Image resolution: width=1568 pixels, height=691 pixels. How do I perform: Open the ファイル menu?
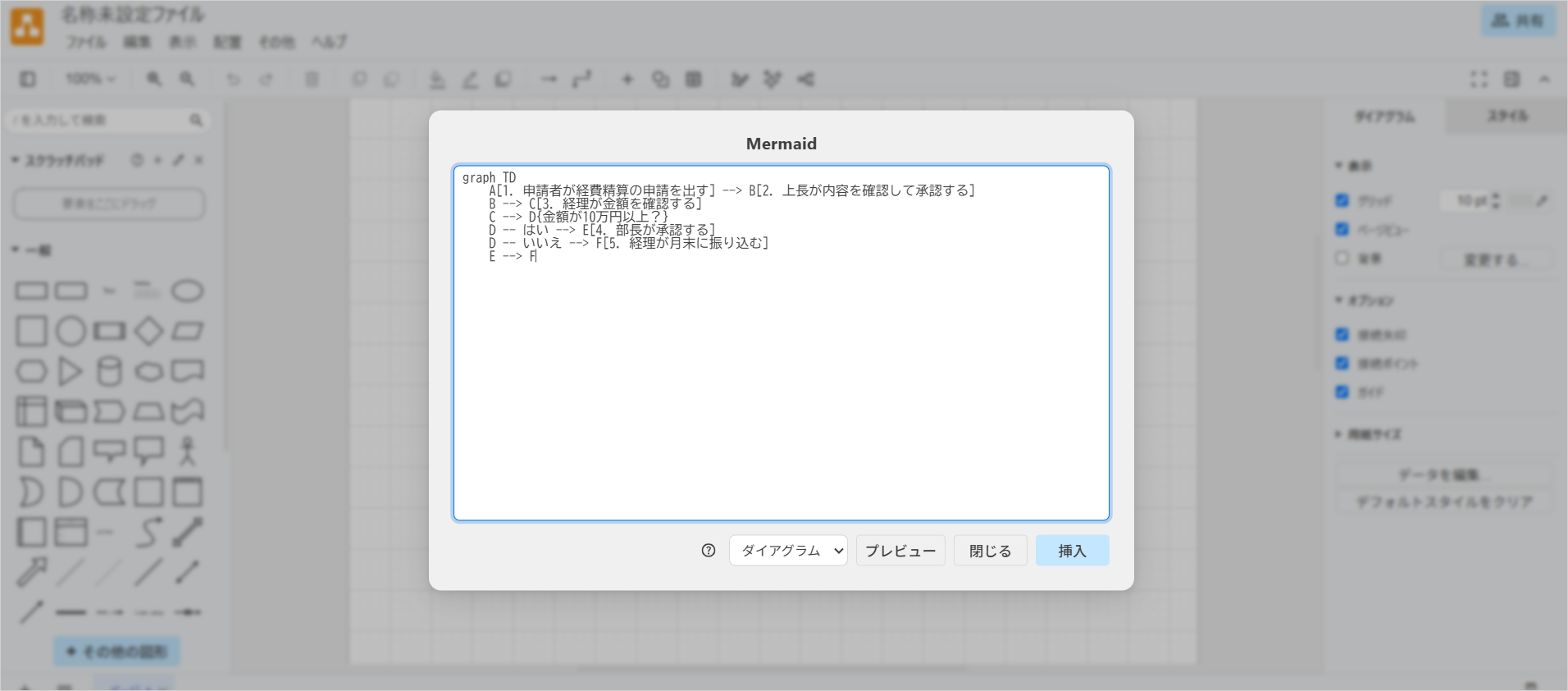pyautogui.click(x=86, y=42)
